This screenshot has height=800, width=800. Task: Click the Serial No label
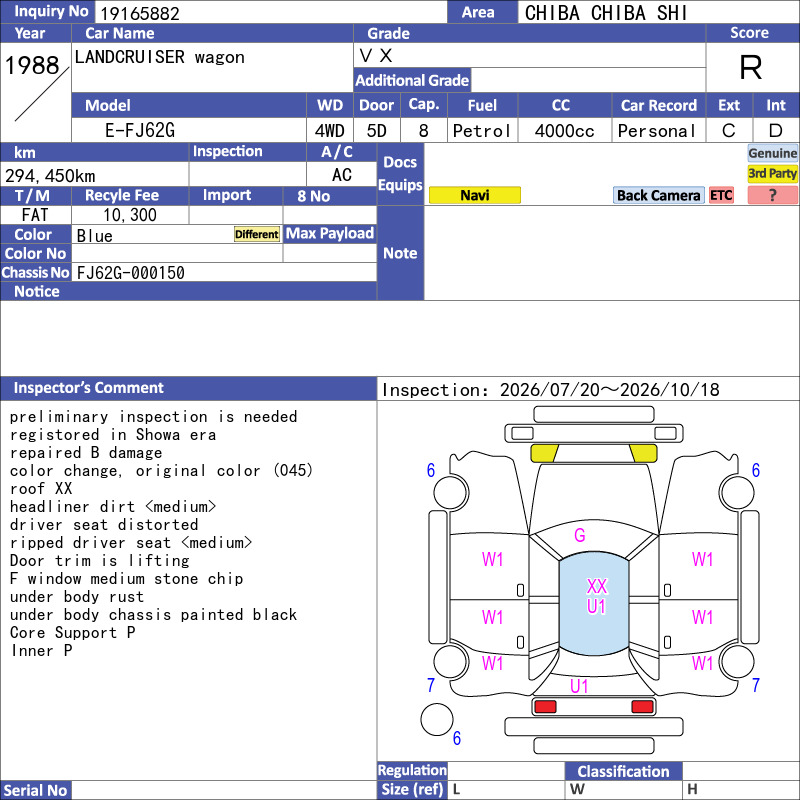point(36,790)
